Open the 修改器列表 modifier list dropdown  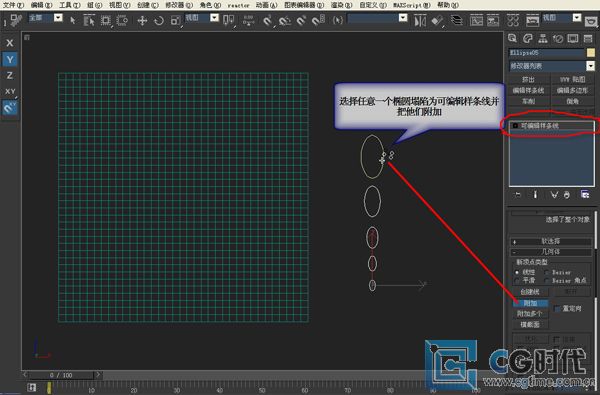[552, 66]
